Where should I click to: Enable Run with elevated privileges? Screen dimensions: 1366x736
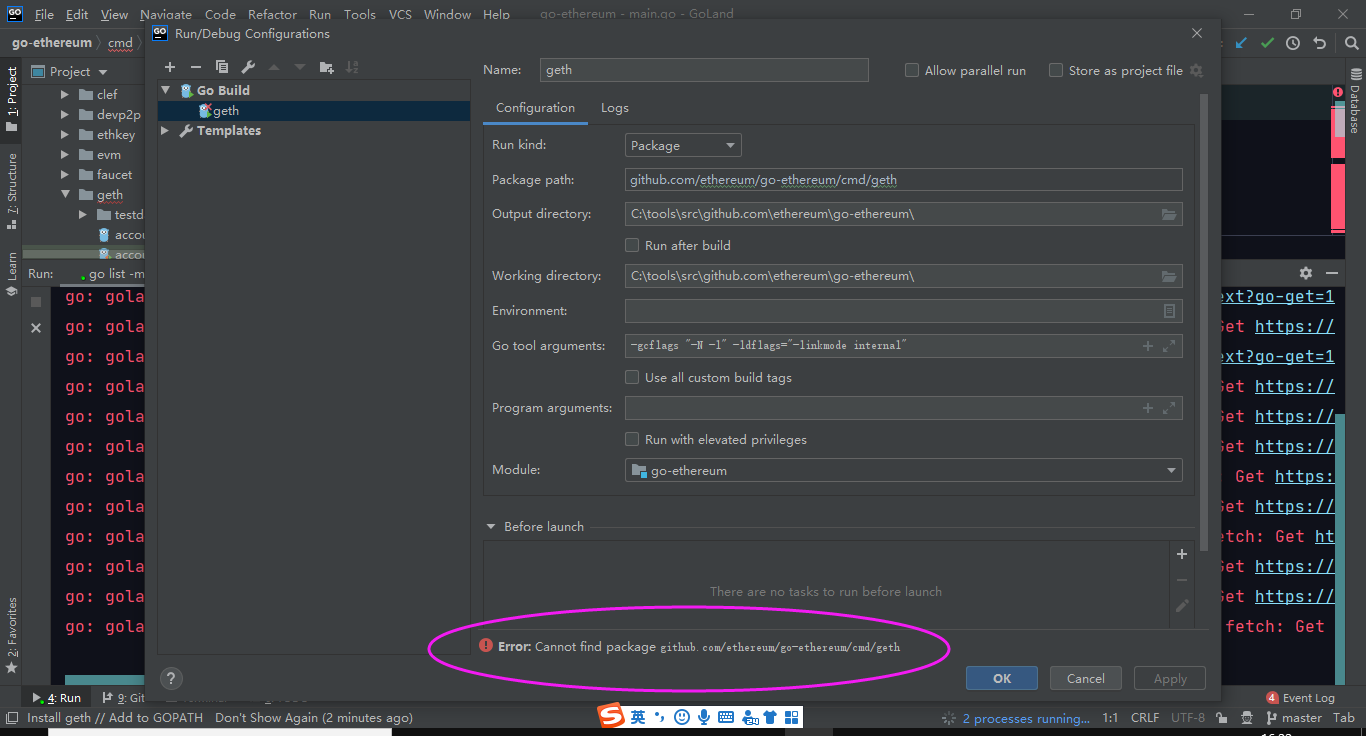click(632, 439)
